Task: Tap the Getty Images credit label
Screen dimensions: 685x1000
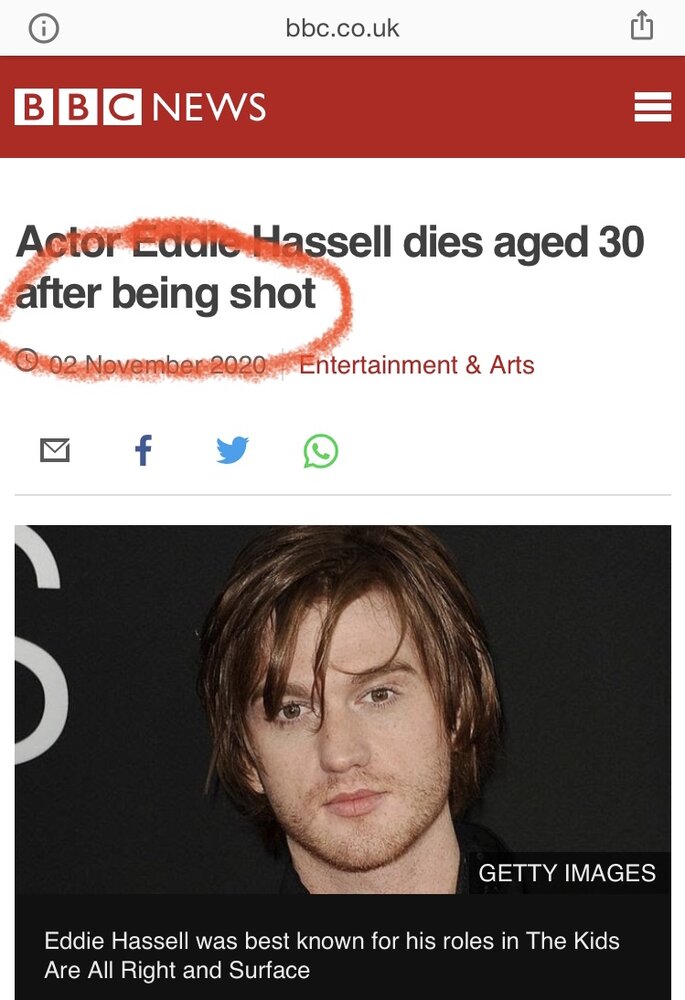Action: click(x=567, y=872)
